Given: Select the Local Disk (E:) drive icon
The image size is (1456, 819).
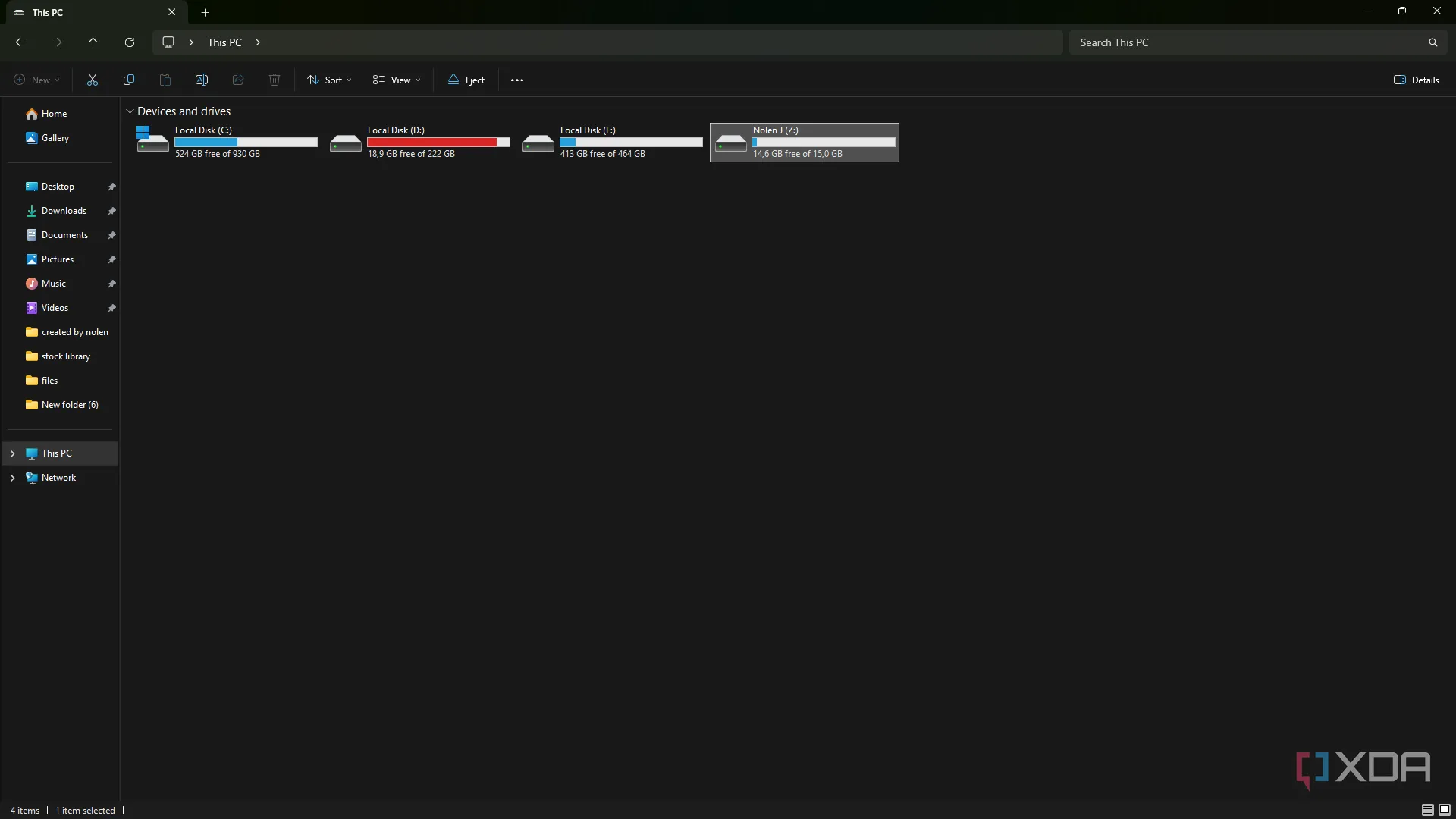Looking at the screenshot, I should 538,143.
